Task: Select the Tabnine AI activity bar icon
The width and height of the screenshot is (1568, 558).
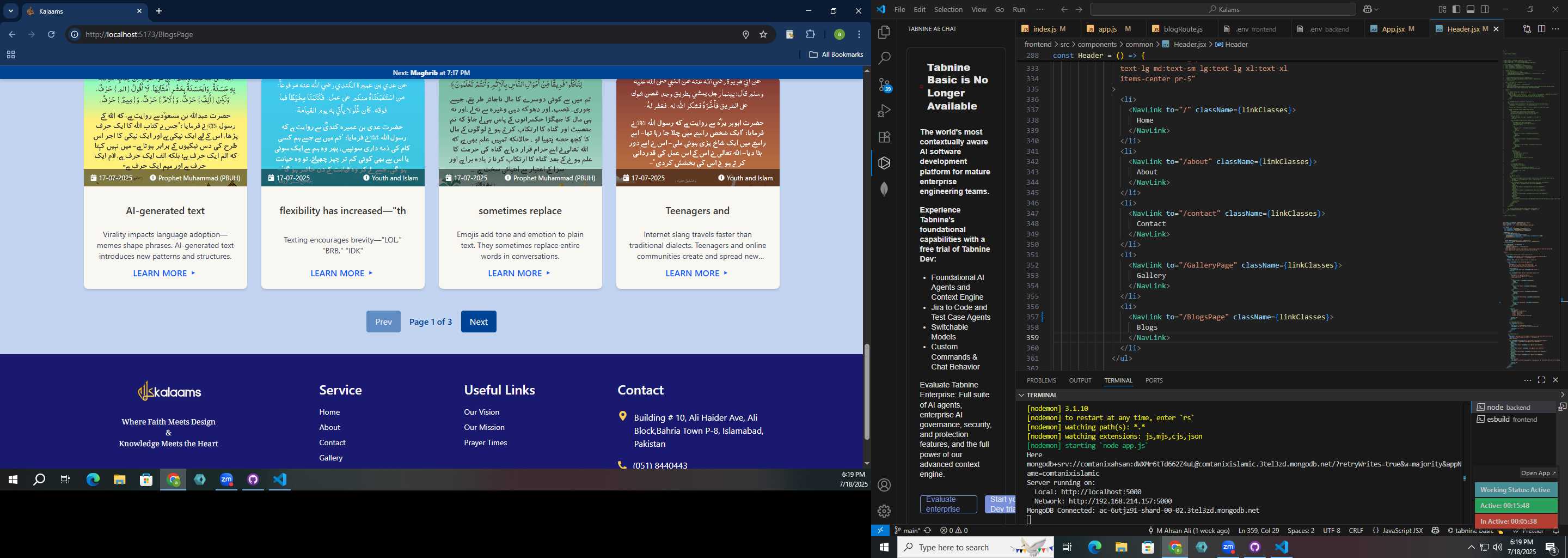Action: click(x=884, y=163)
